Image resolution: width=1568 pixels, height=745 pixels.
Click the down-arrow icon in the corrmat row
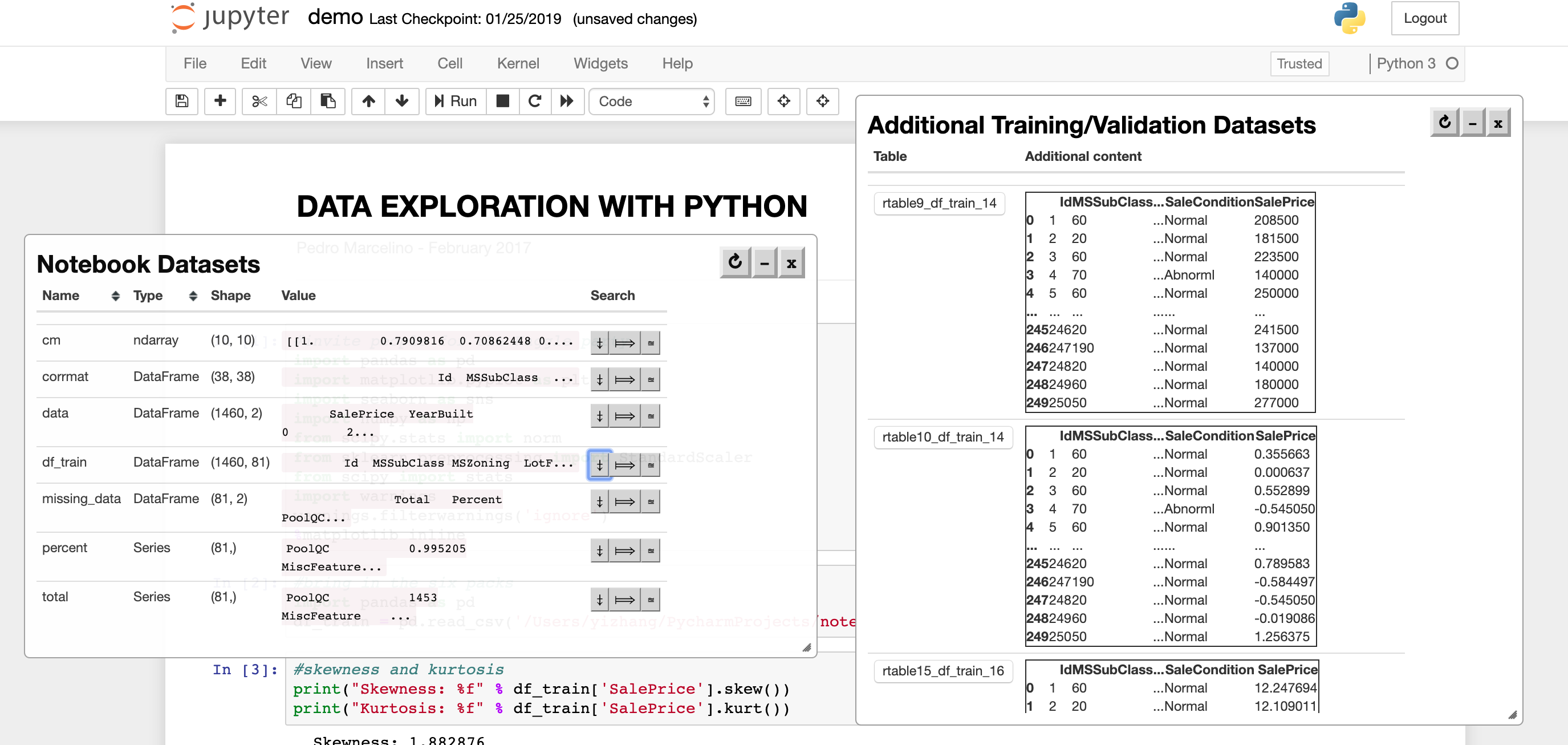[x=600, y=379]
